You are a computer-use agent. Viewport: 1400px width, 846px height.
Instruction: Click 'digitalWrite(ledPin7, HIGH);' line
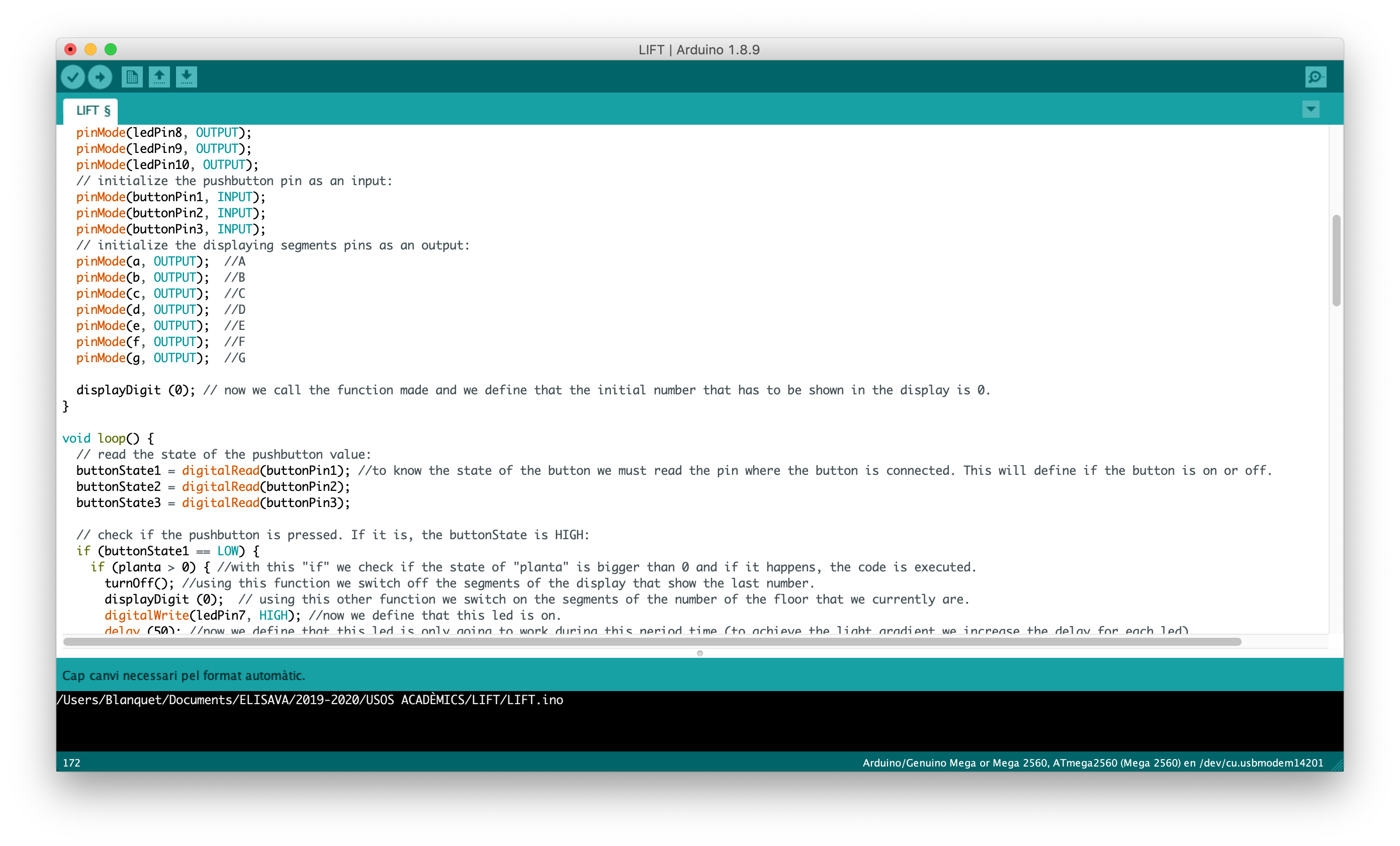pyautogui.click(x=333, y=615)
